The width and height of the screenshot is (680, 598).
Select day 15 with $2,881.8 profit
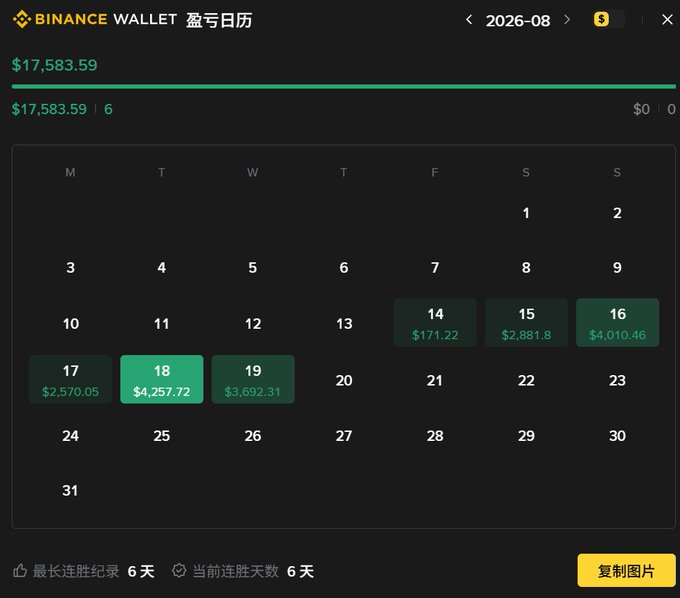click(x=526, y=323)
